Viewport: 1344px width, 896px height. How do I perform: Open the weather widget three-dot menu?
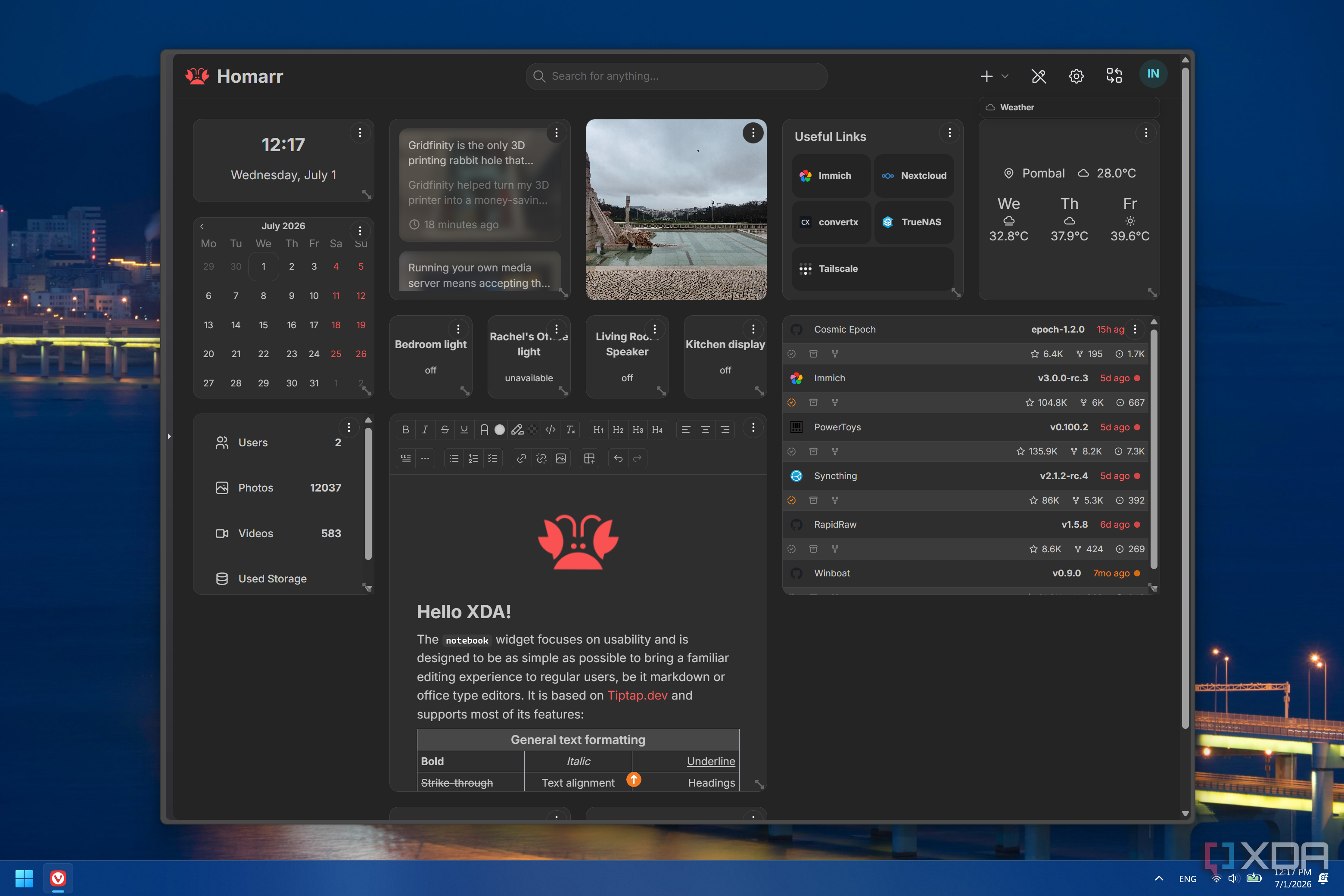coord(1146,133)
